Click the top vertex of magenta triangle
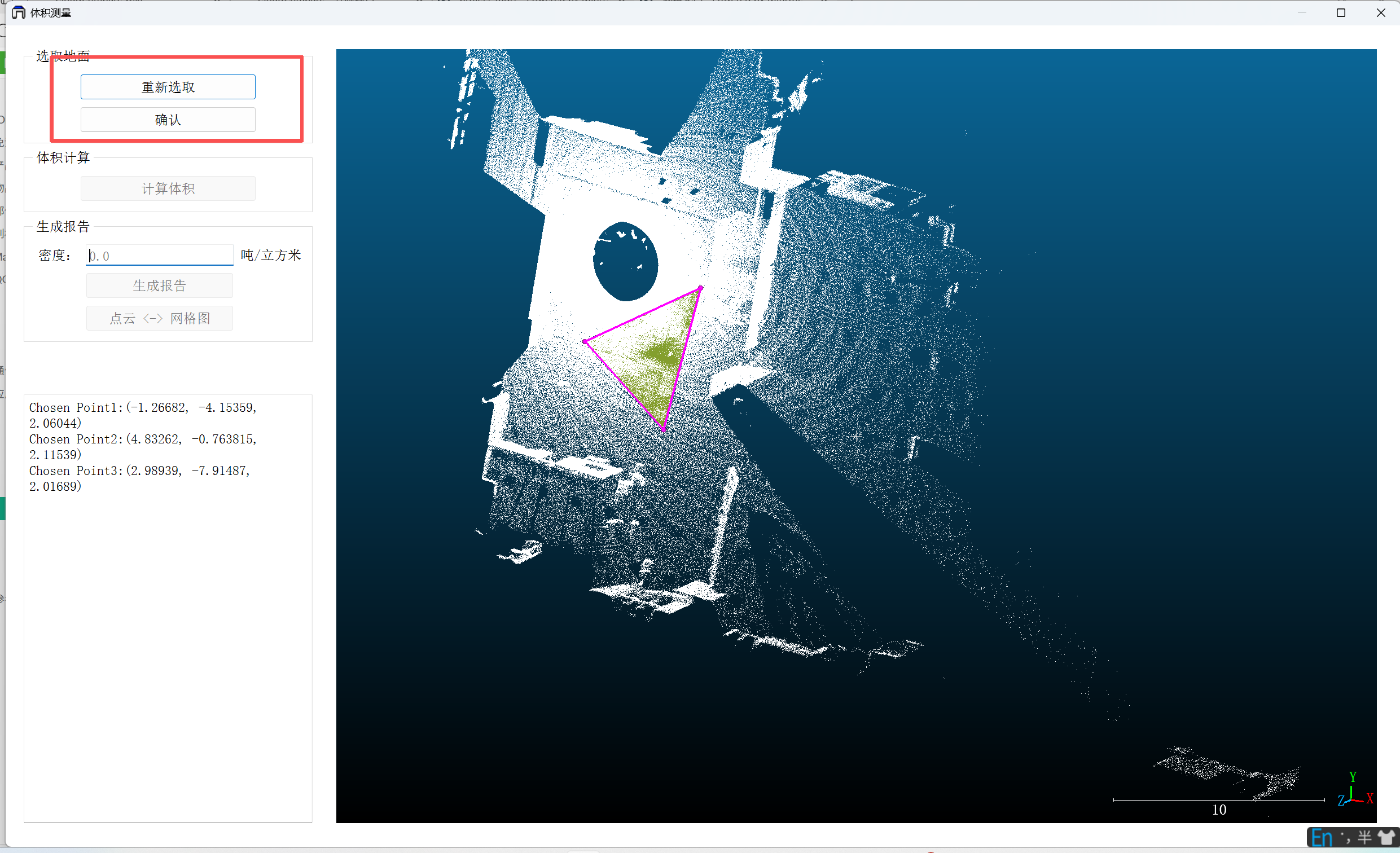Image resolution: width=1400 pixels, height=853 pixels. pyautogui.click(x=701, y=288)
